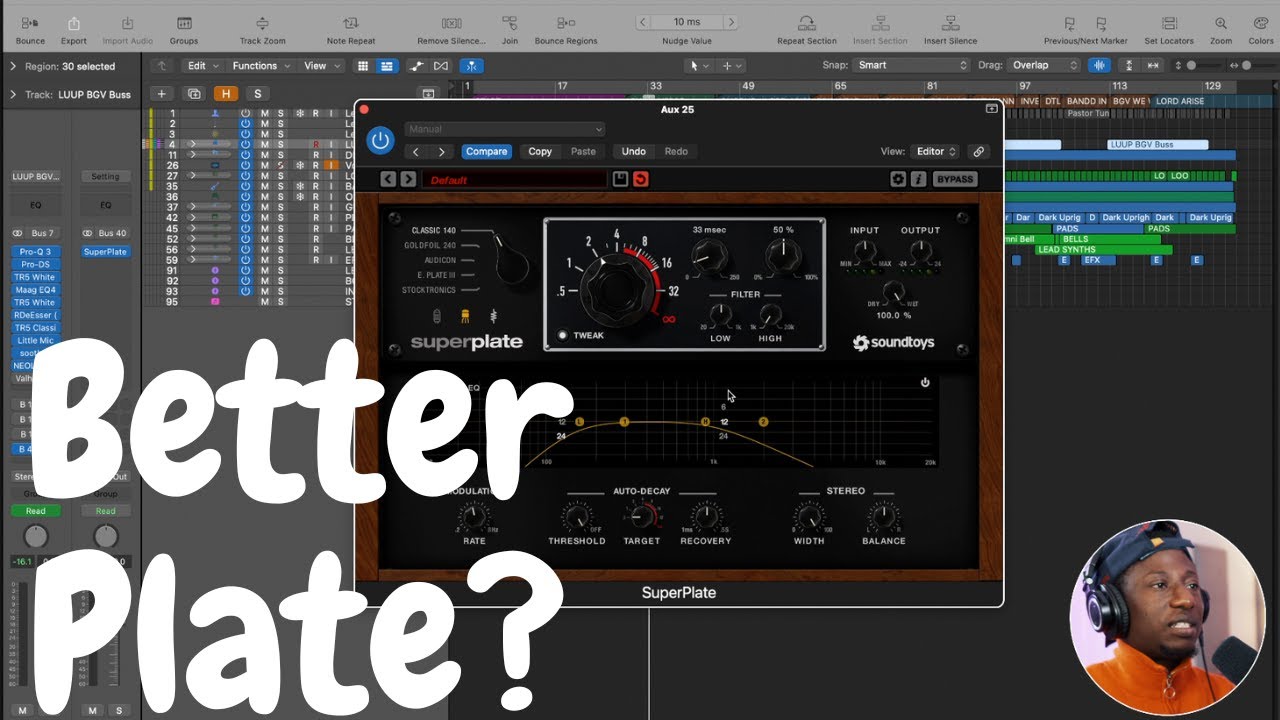Click the Track Zoom icon
Screen dimensions: 1280x720
[x=262, y=23]
